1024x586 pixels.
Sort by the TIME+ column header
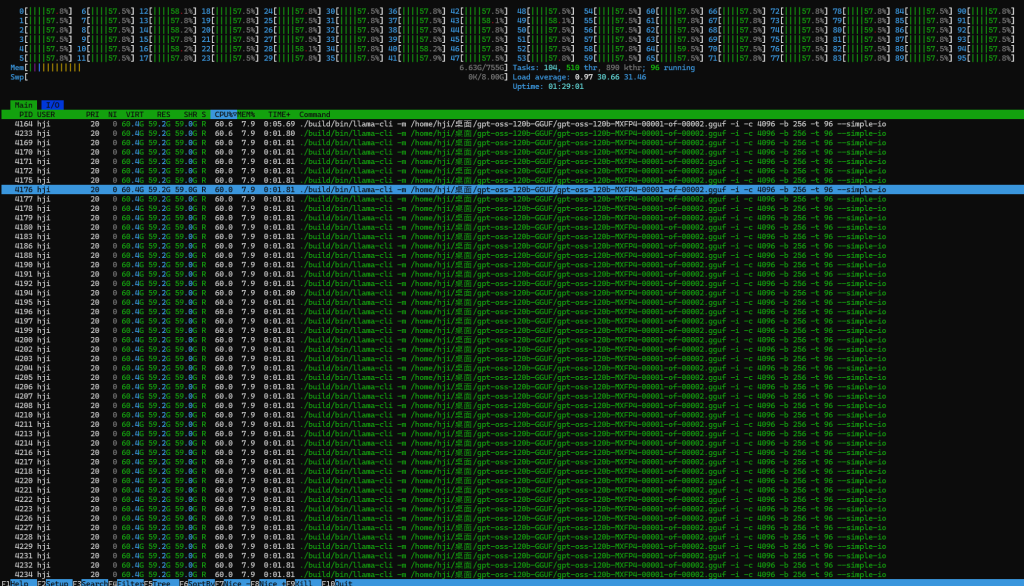coord(279,114)
